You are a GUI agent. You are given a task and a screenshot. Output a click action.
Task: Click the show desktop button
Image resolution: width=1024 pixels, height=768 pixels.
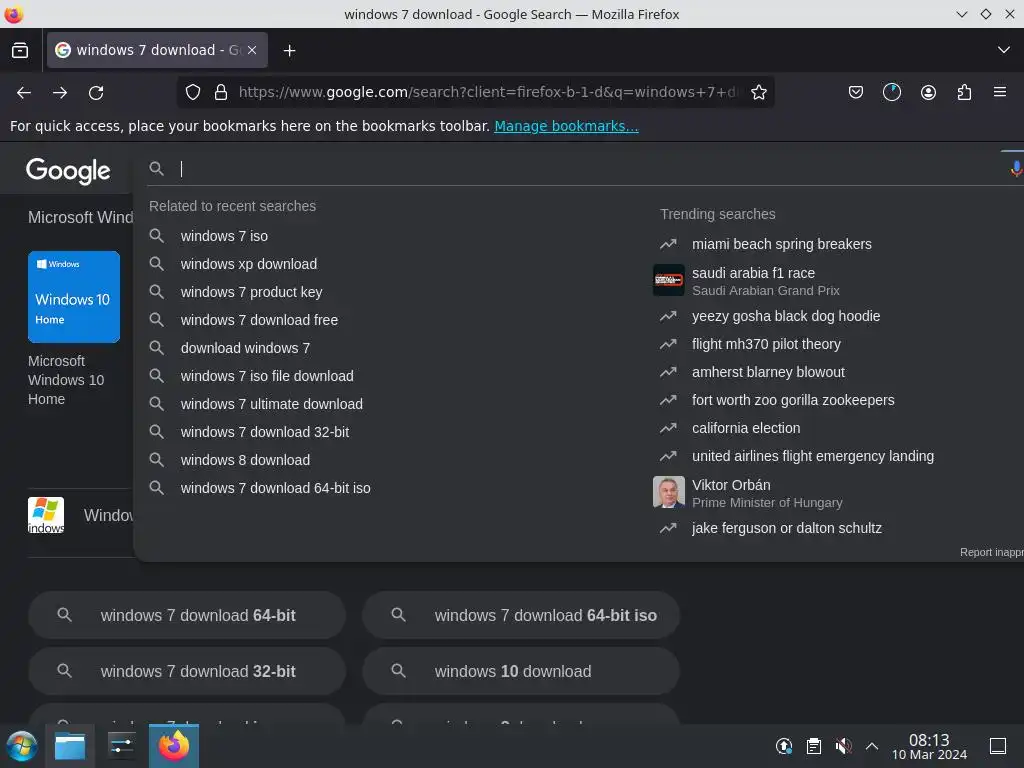click(998, 746)
